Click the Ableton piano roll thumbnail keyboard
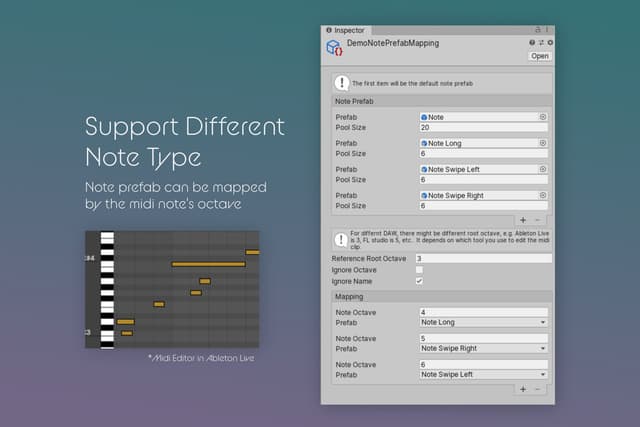640x427 pixels. click(107, 290)
